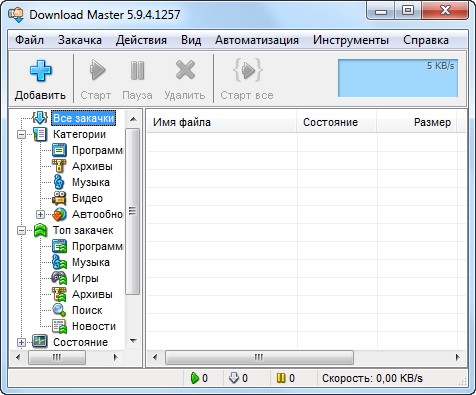This screenshot has height=395, width=476.
Task: Open the Справка menu
Action: [426, 40]
